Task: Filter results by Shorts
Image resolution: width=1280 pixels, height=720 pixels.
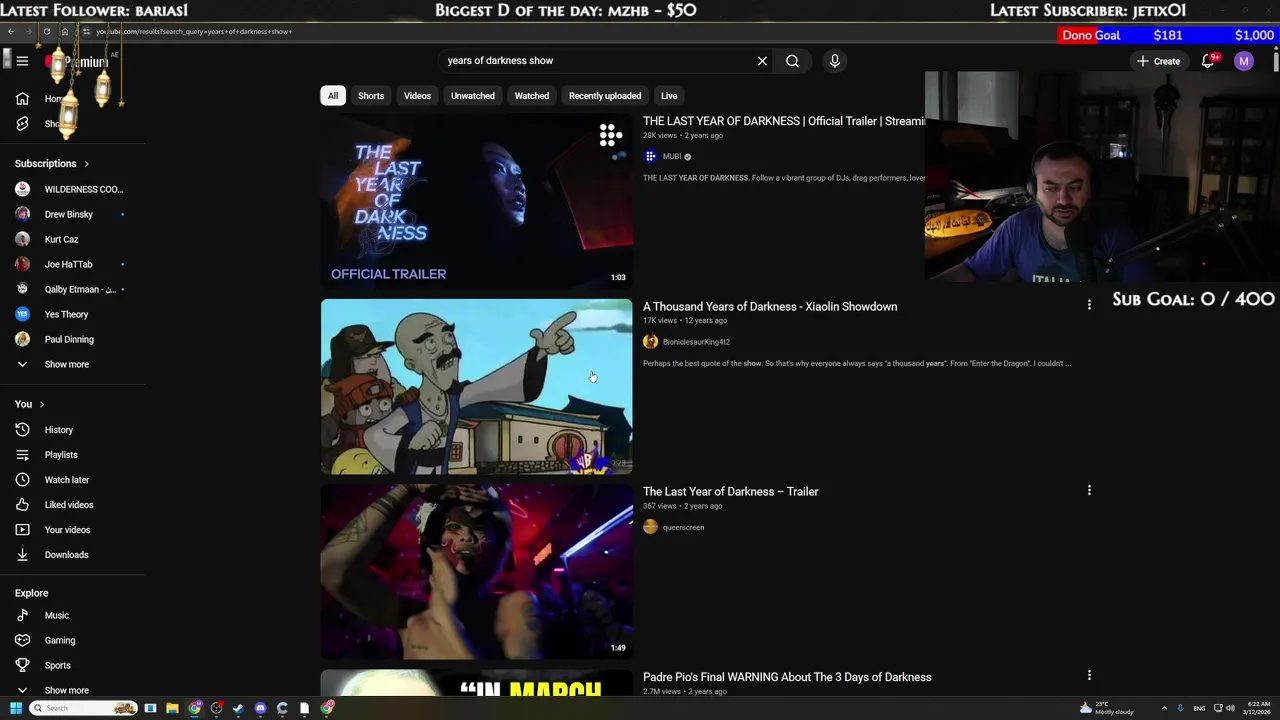Action: tap(371, 95)
